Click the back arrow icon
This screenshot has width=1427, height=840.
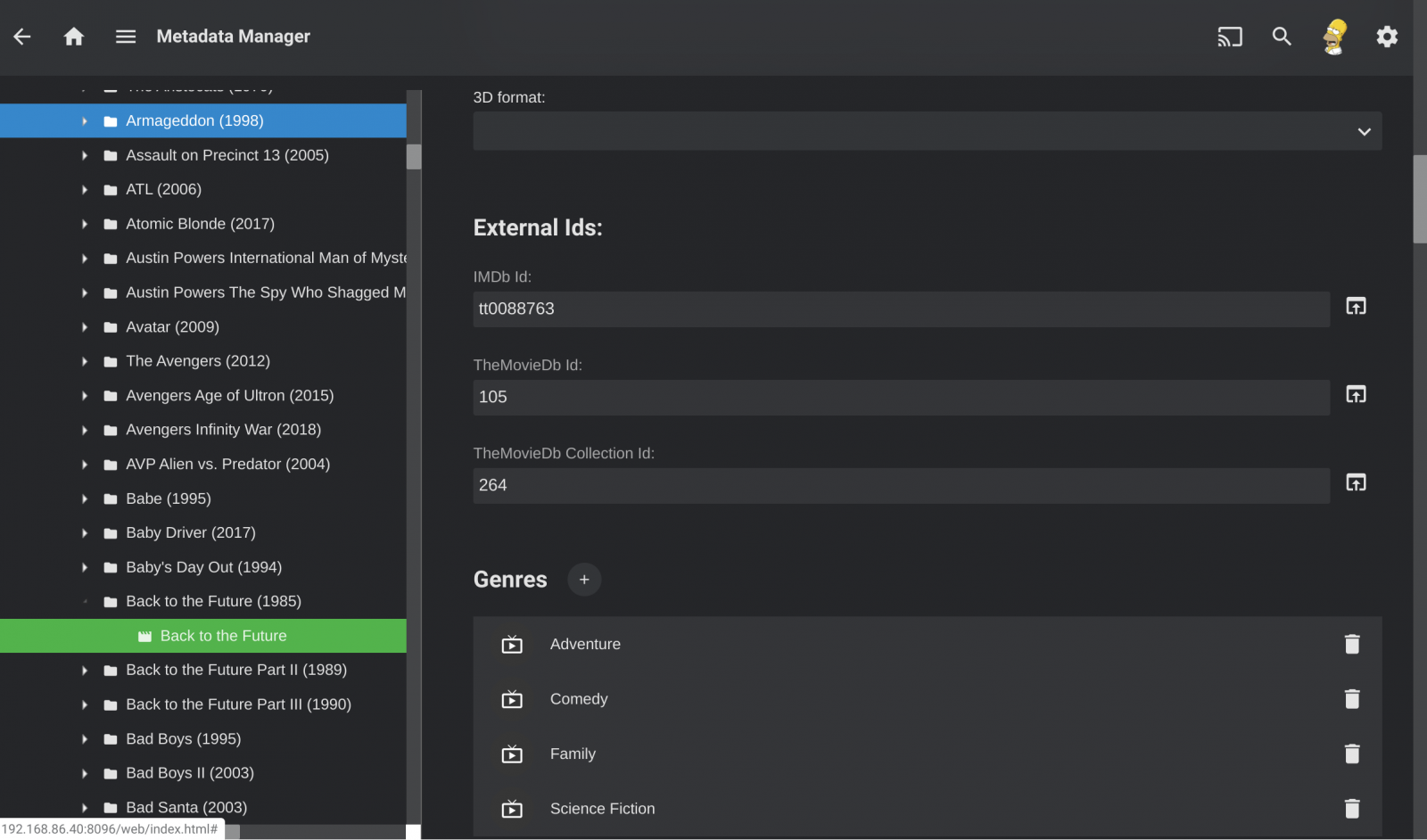[x=22, y=37]
